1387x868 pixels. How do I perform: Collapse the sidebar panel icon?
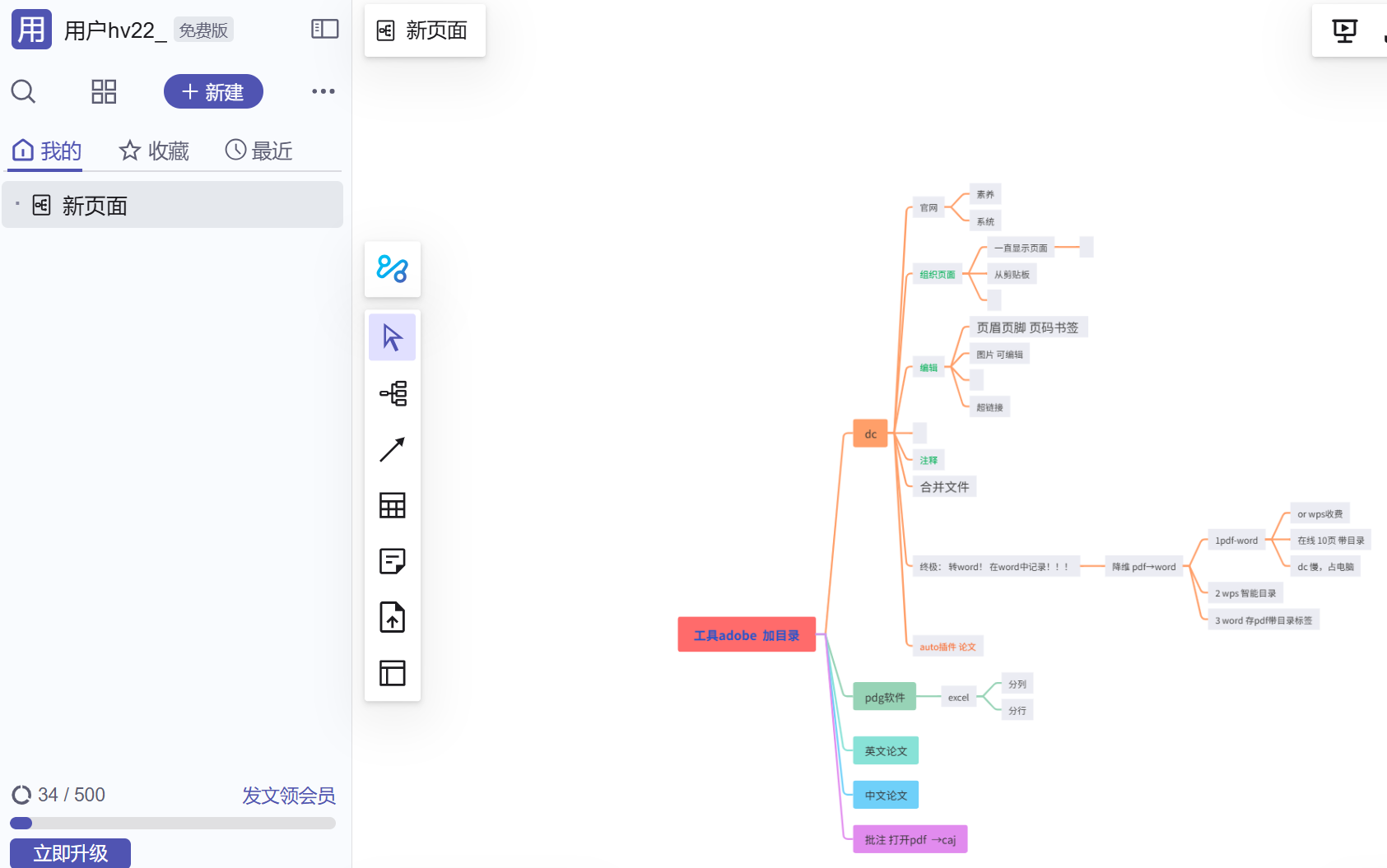[x=325, y=30]
